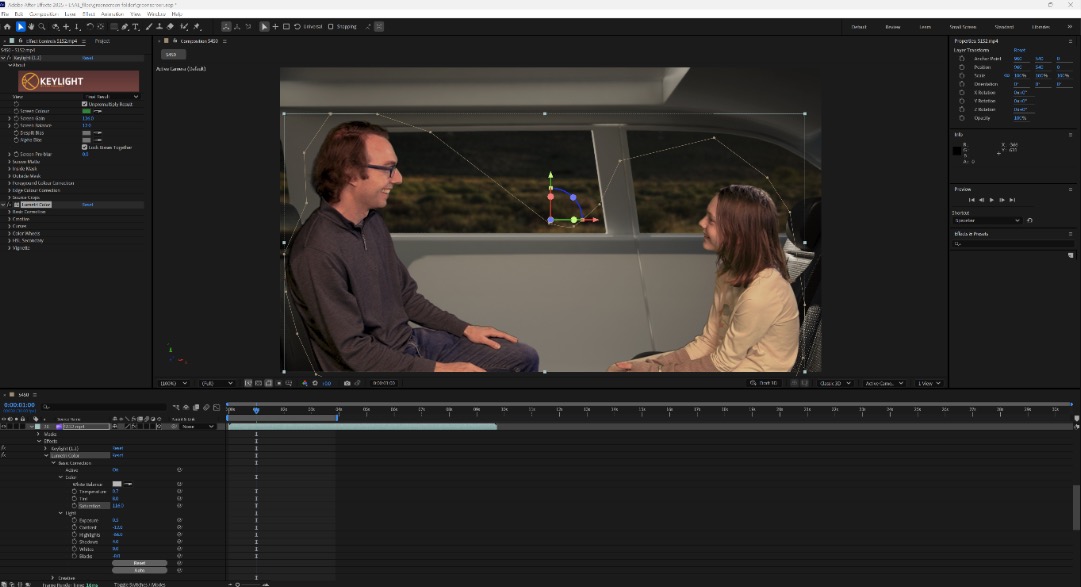This screenshot has height=587, width=1081.
Task: Open the Keylight View dropdown
Action: (112, 97)
